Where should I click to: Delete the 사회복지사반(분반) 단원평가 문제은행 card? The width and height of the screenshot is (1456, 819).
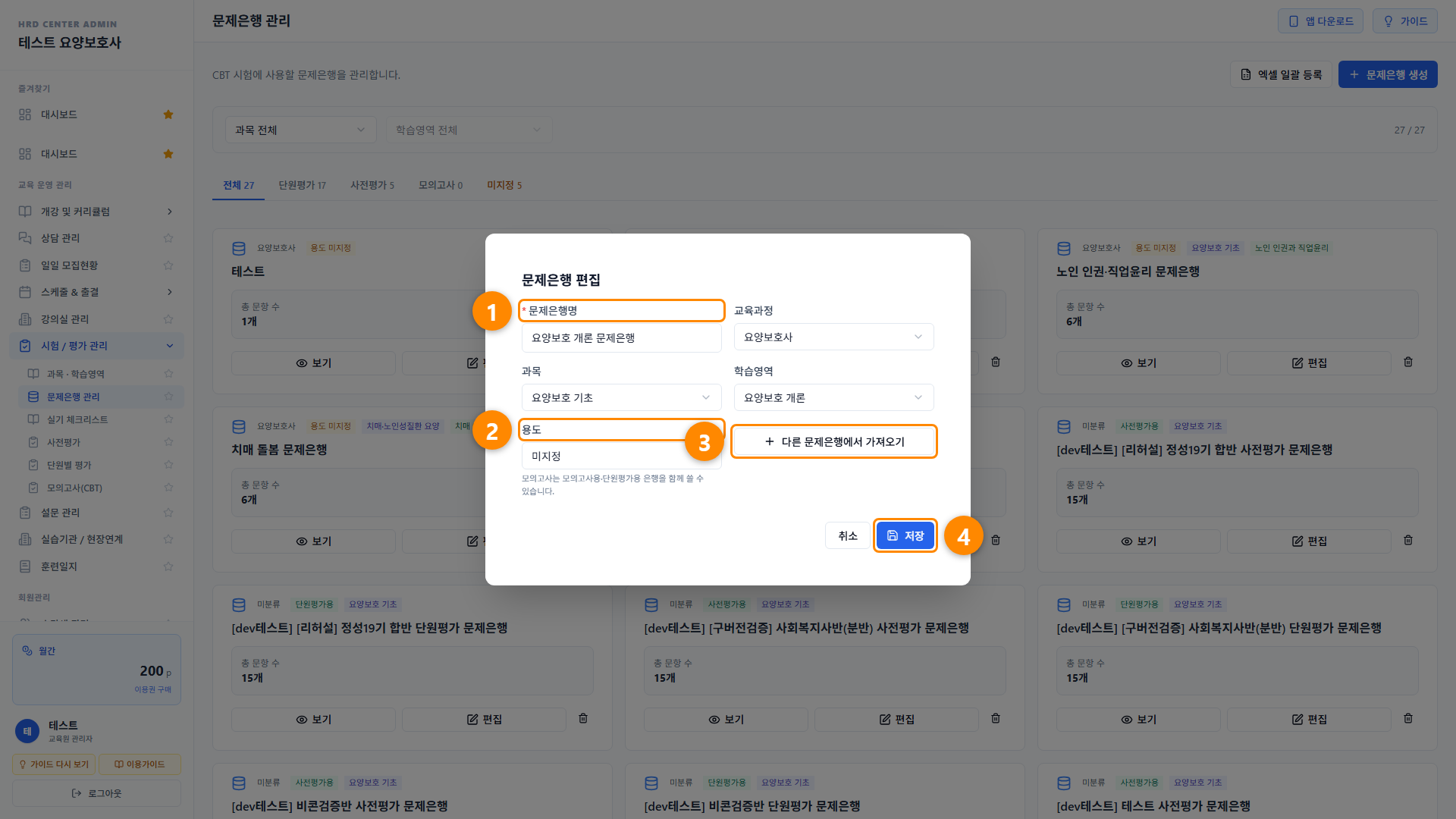point(1408,719)
